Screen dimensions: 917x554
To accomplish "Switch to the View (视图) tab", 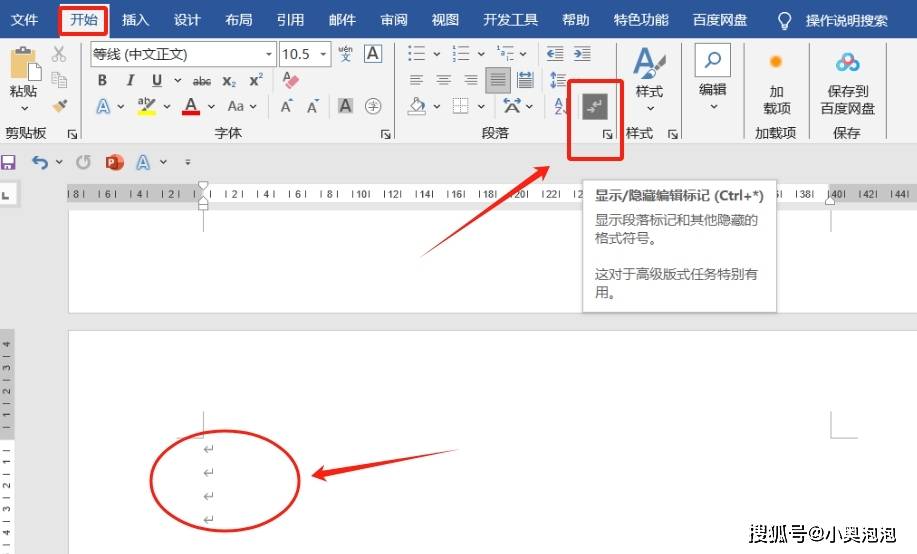I will [x=445, y=20].
